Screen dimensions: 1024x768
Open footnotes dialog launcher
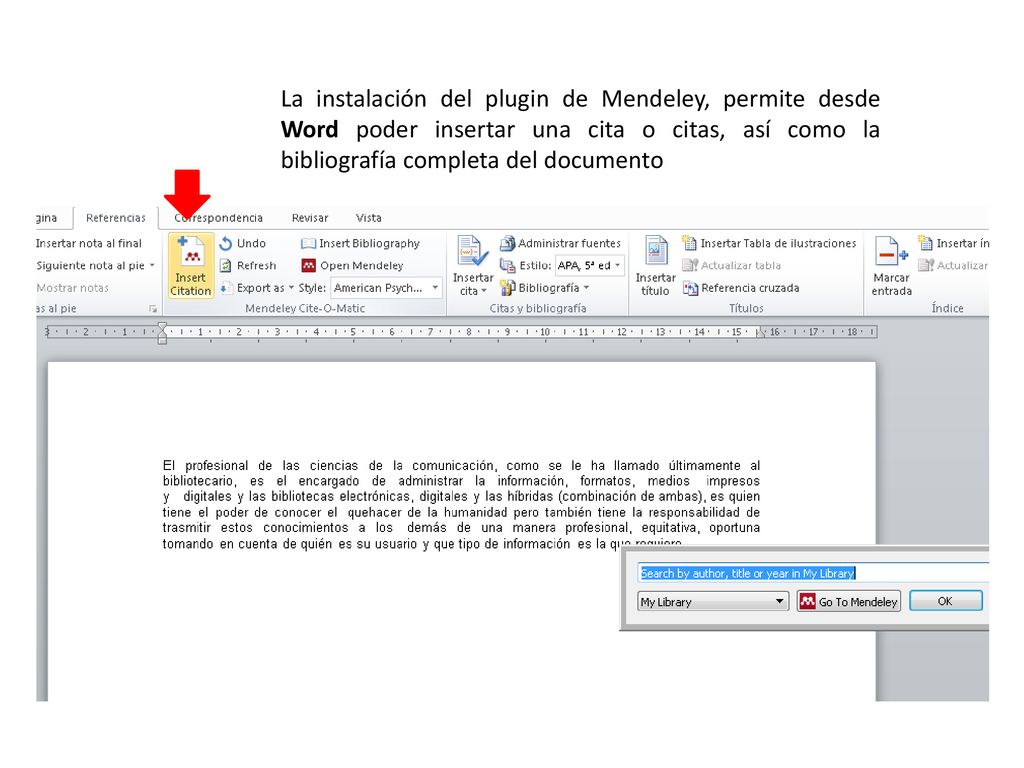click(153, 309)
